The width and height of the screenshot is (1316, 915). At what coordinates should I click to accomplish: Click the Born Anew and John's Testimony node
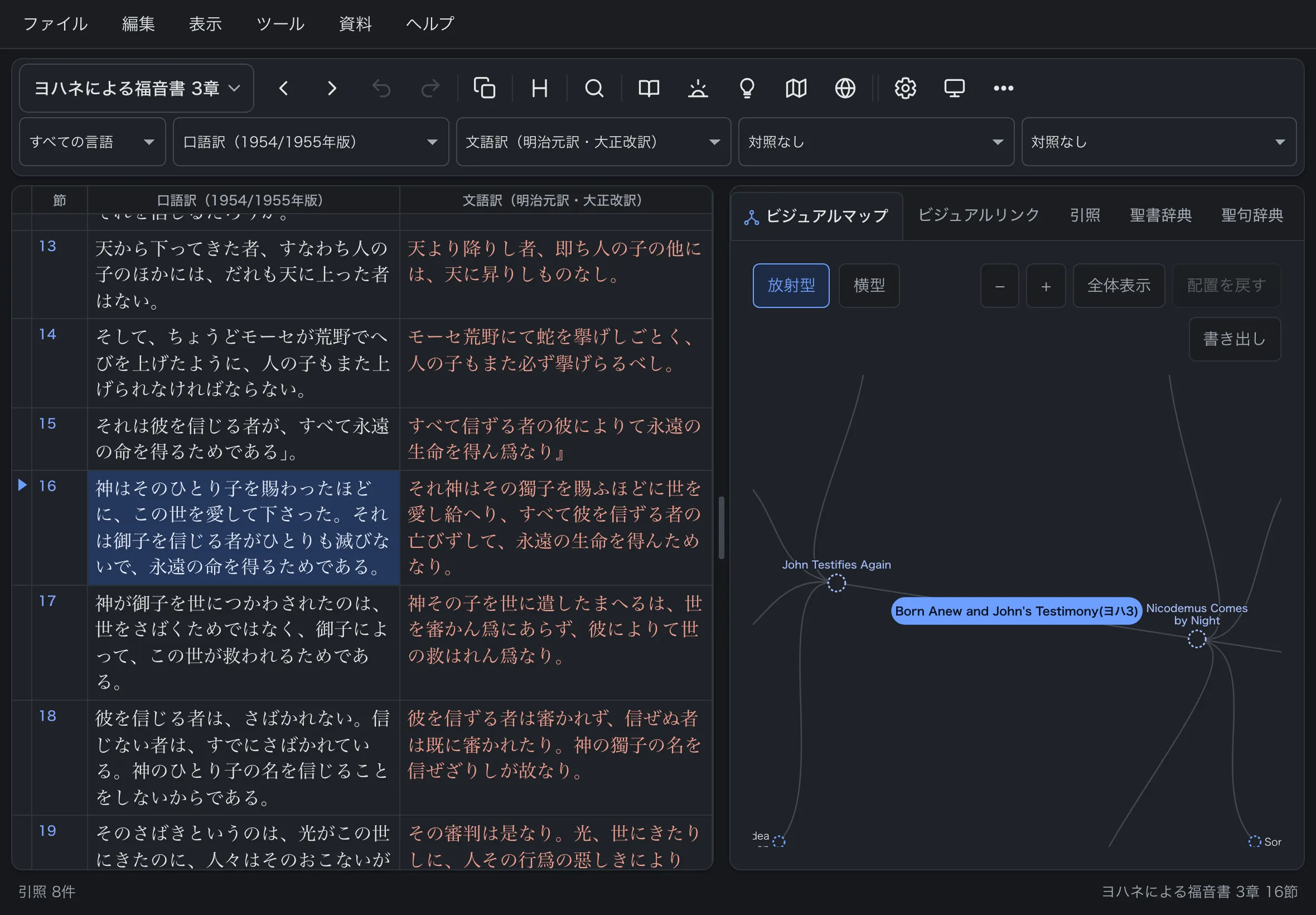pyautogui.click(x=1017, y=610)
